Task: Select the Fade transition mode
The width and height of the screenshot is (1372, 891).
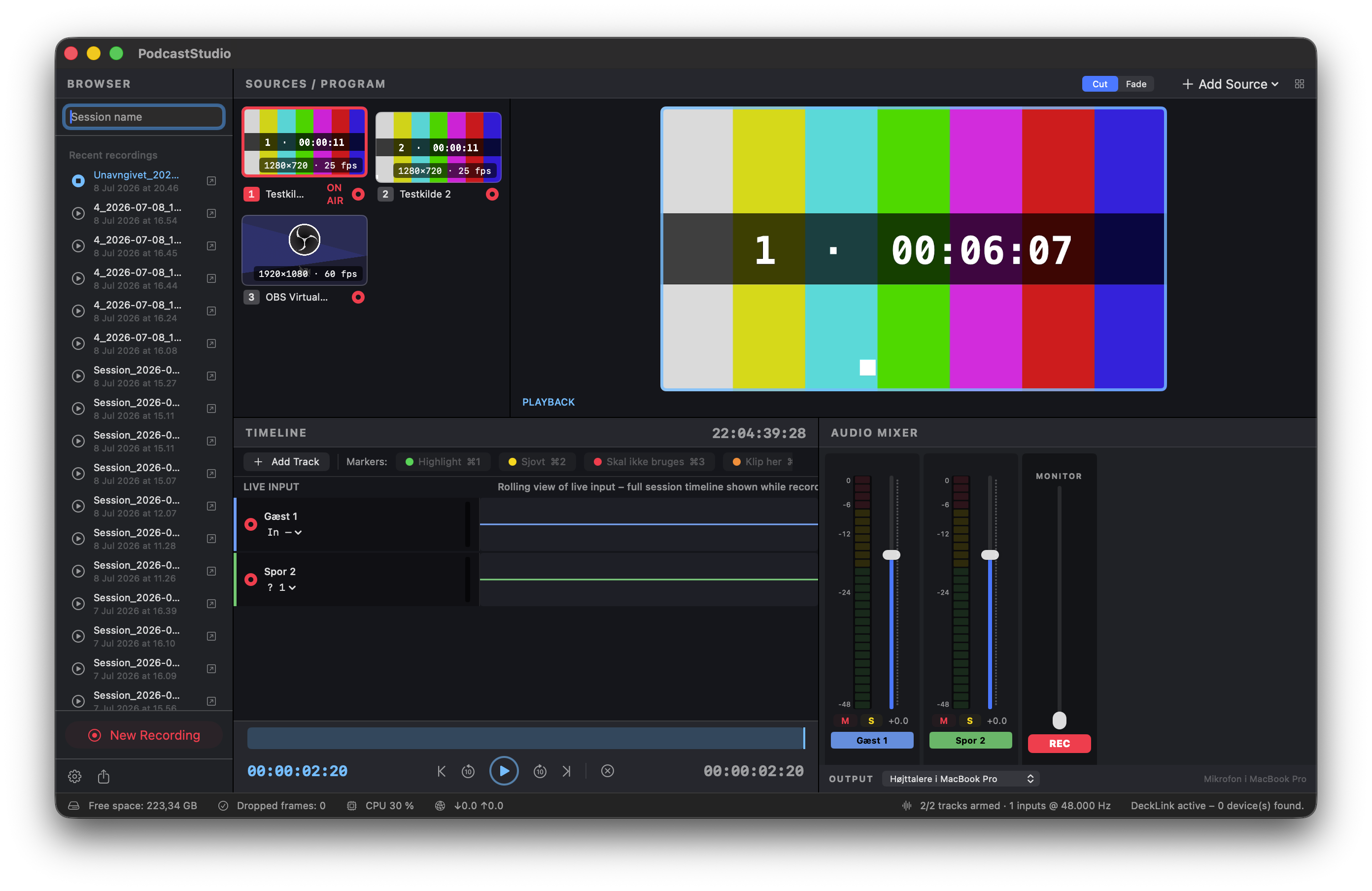Action: click(1135, 84)
